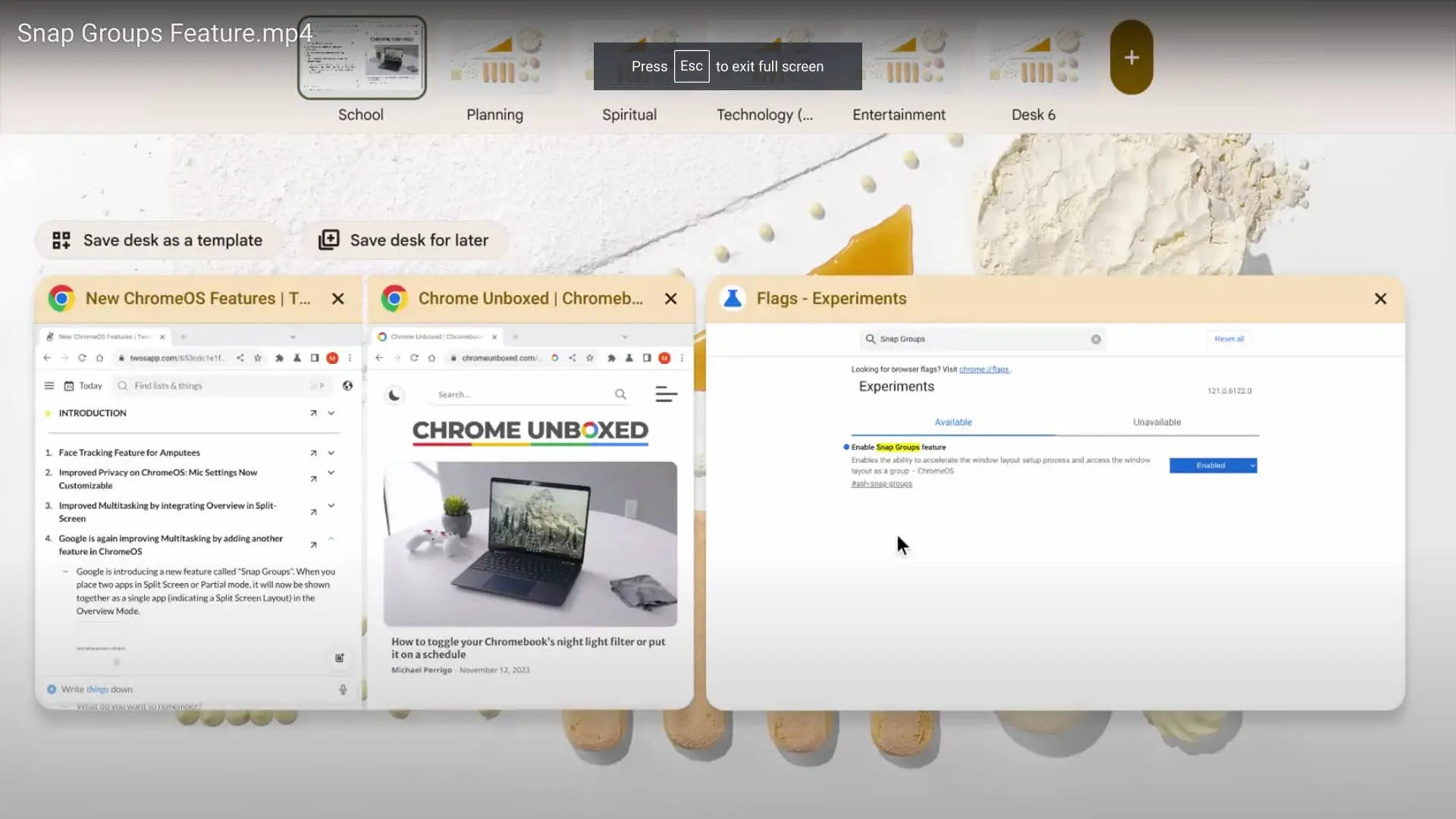Reload the twosapp page
Screen dimensions: 1456x819
pyautogui.click(x=82, y=358)
